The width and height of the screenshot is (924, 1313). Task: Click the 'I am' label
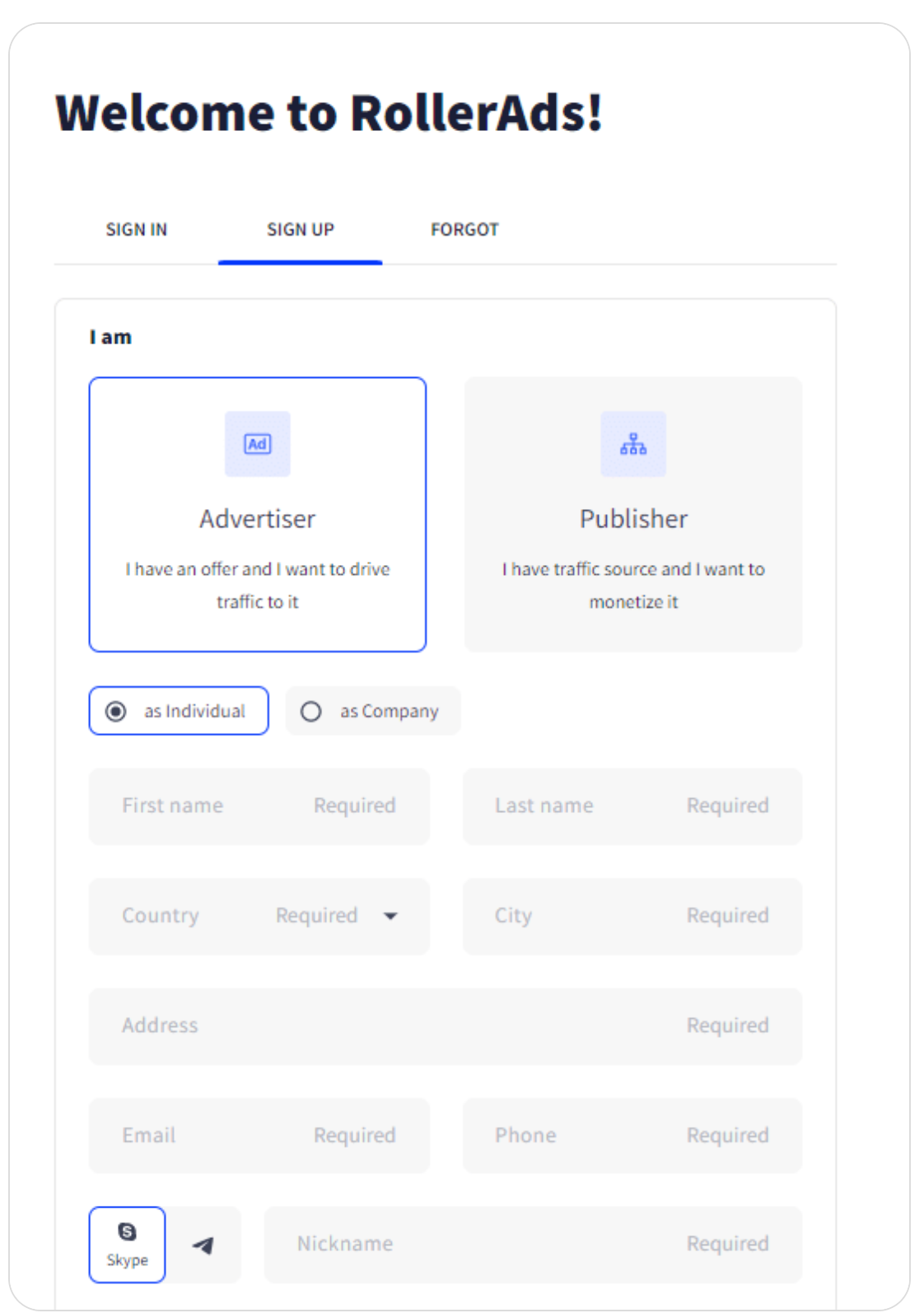(x=110, y=337)
